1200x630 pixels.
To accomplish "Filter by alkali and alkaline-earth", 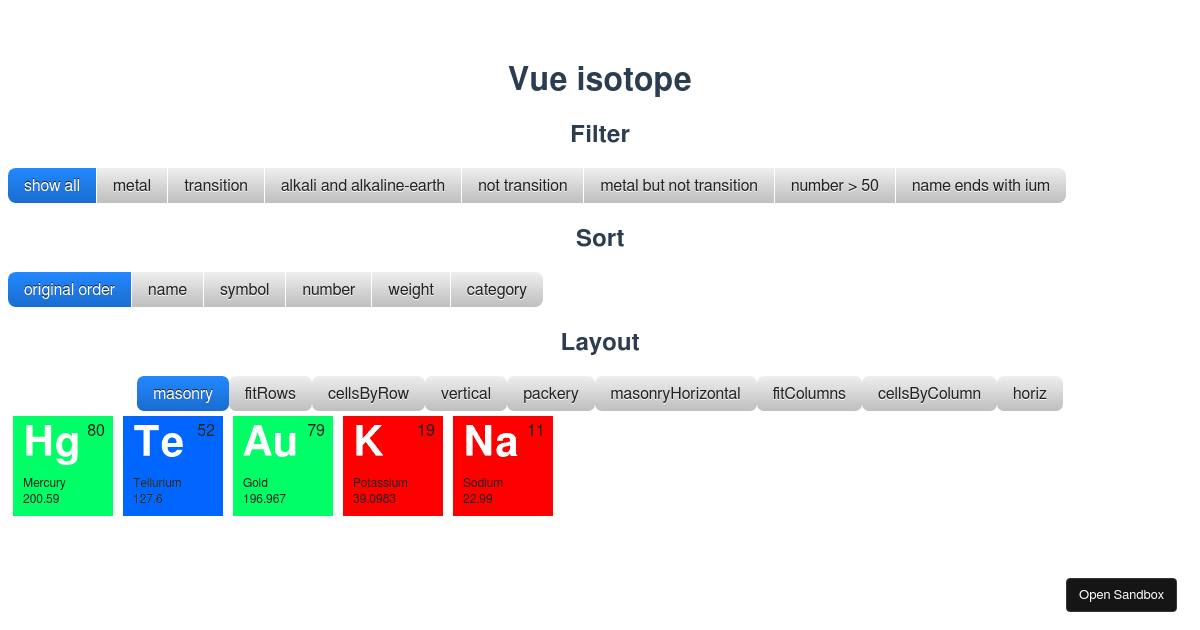I will coord(362,185).
